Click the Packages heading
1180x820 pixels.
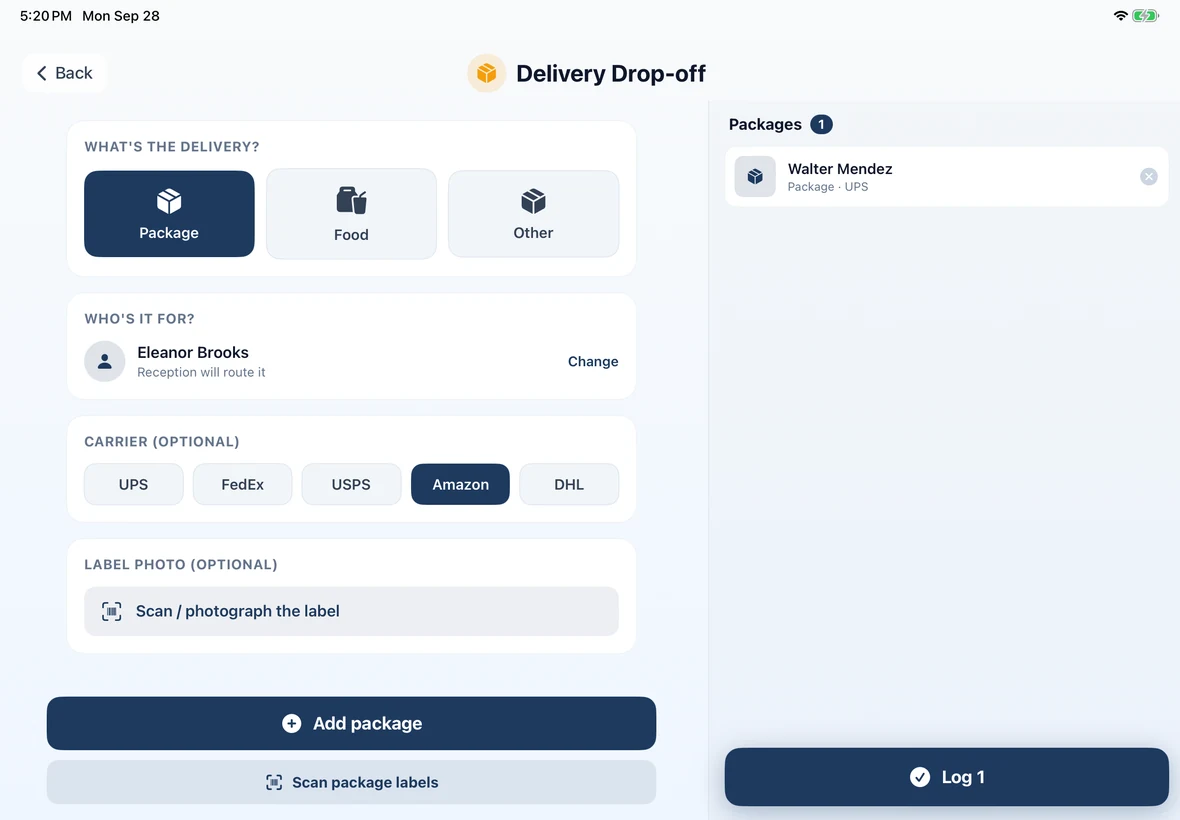tap(765, 124)
